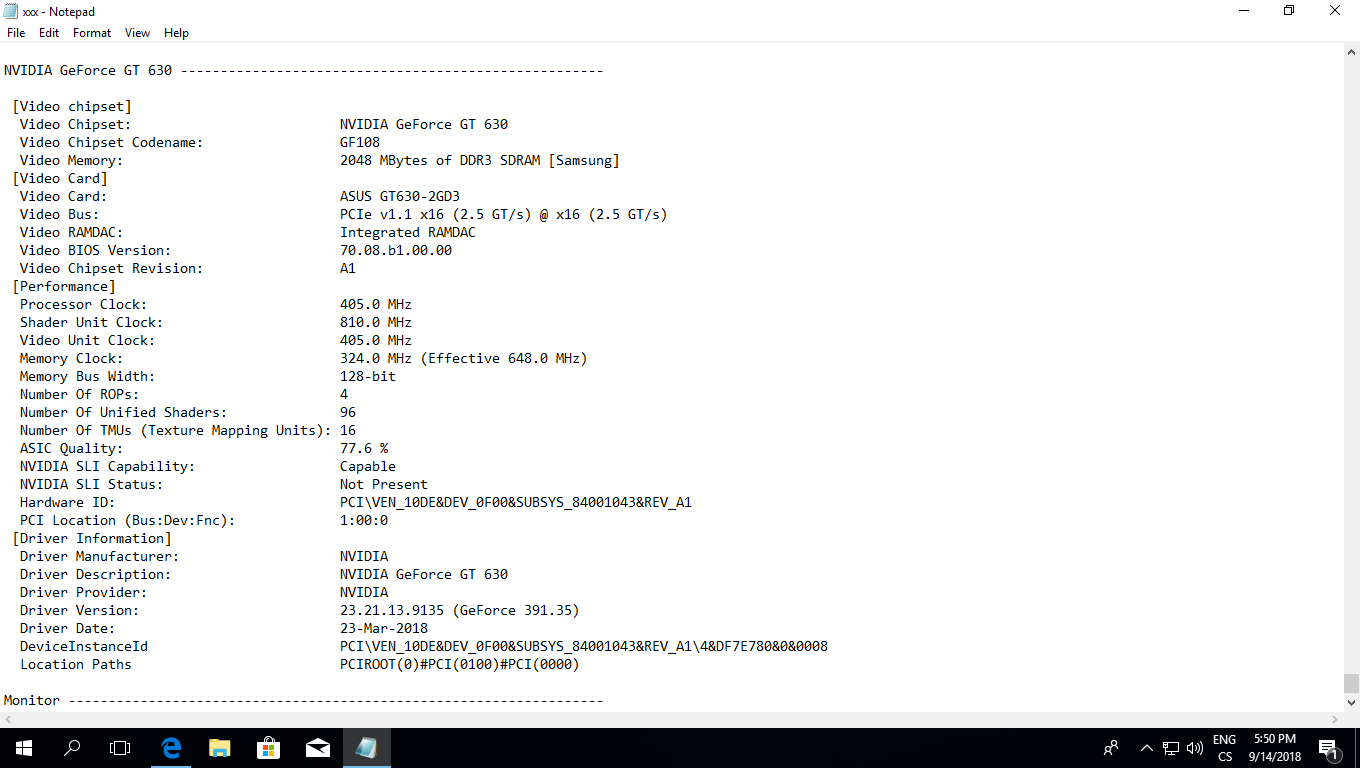The height and width of the screenshot is (768, 1360).
Task: Open the Edit menu
Action: coord(49,33)
